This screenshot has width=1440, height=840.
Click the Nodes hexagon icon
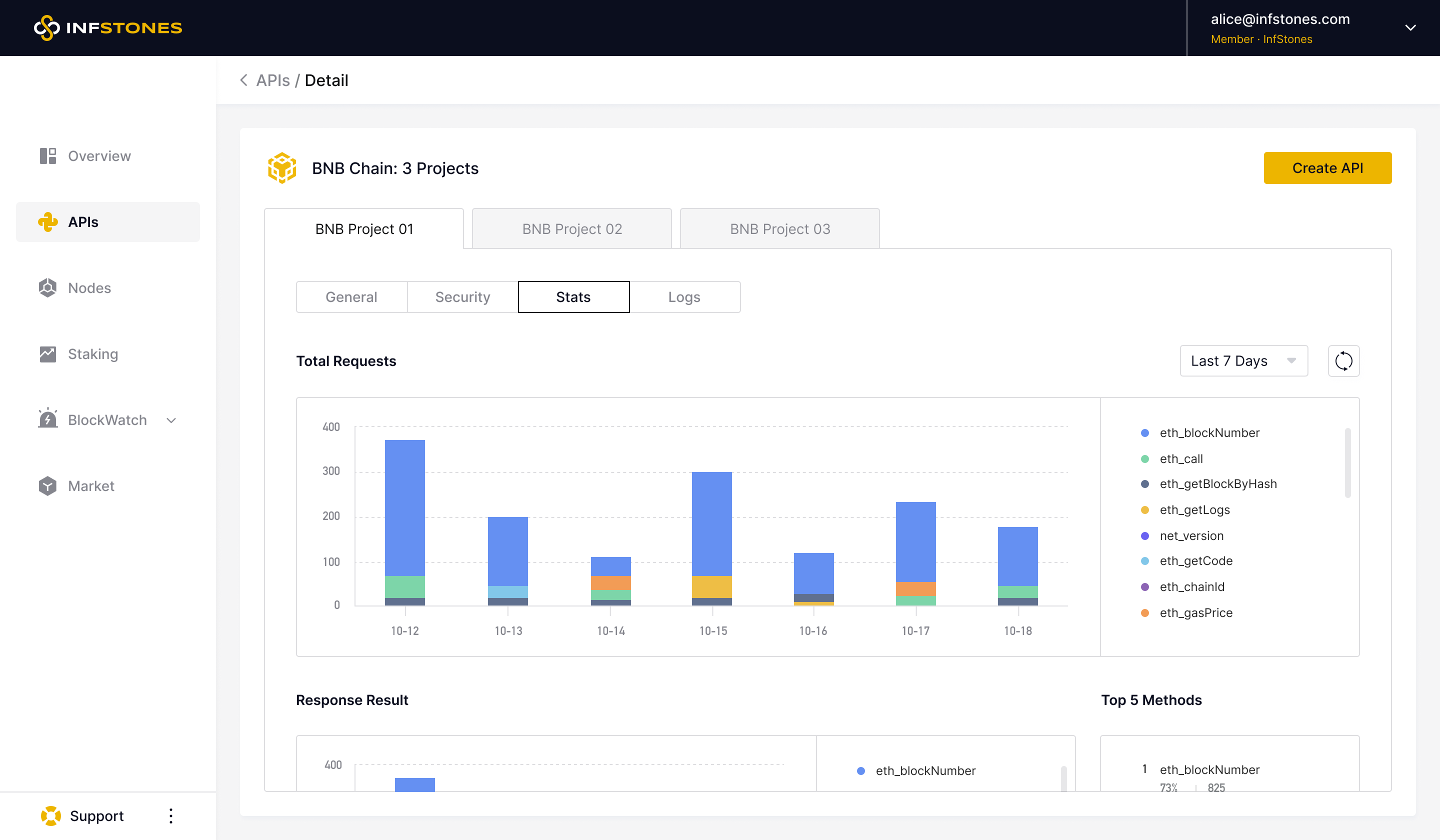(x=48, y=288)
